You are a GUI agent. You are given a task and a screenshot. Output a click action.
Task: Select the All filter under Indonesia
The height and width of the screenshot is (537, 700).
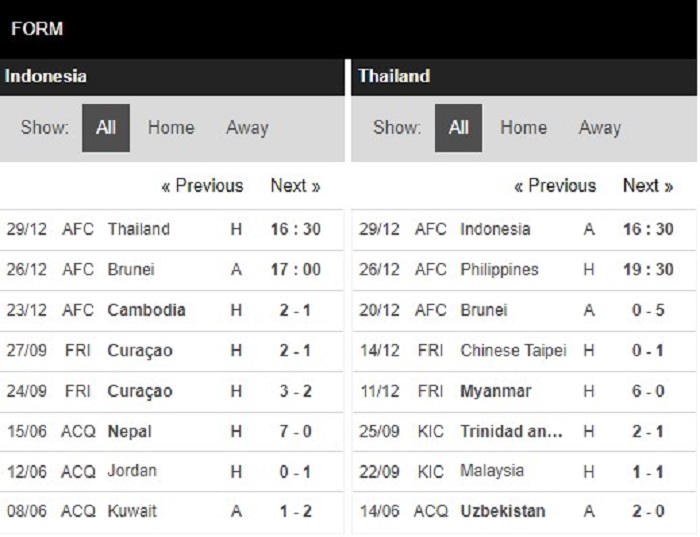click(105, 128)
